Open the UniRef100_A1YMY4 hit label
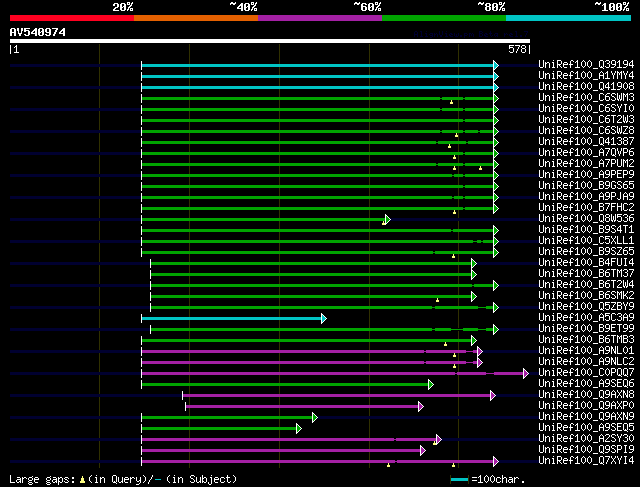The width and height of the screenshot is (640, 487). click(x=586, y=75)
